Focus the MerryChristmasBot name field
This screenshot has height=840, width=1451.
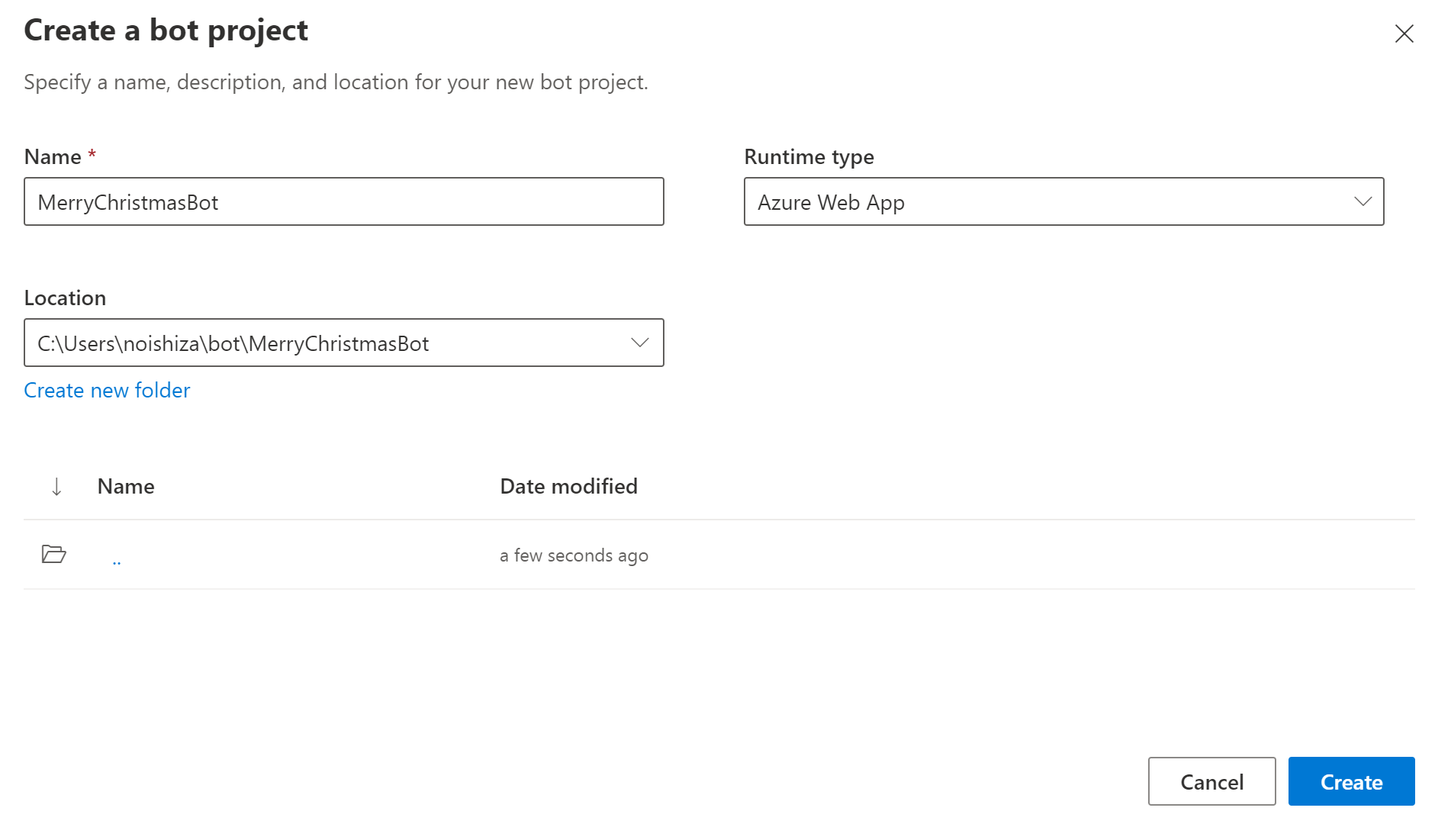point(343,201)
